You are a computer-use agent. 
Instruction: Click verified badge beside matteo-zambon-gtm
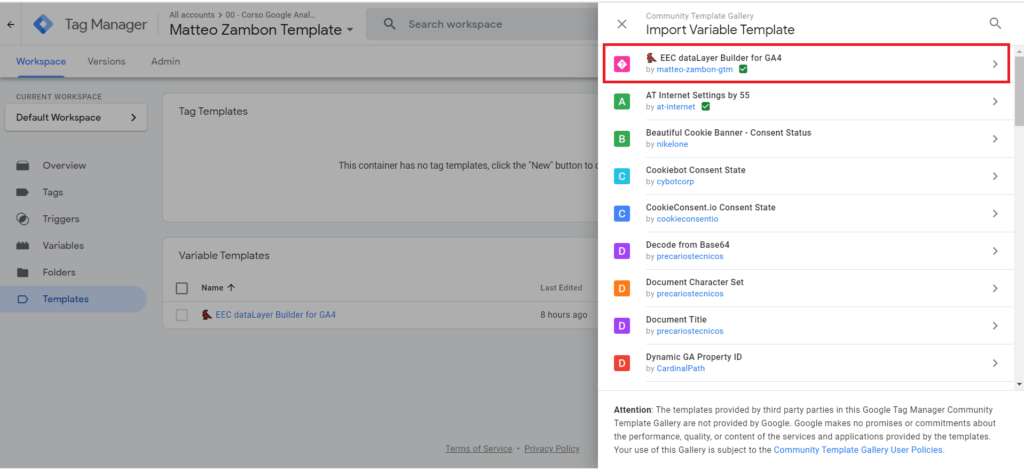pyautogui.click(x=743, y=69)
